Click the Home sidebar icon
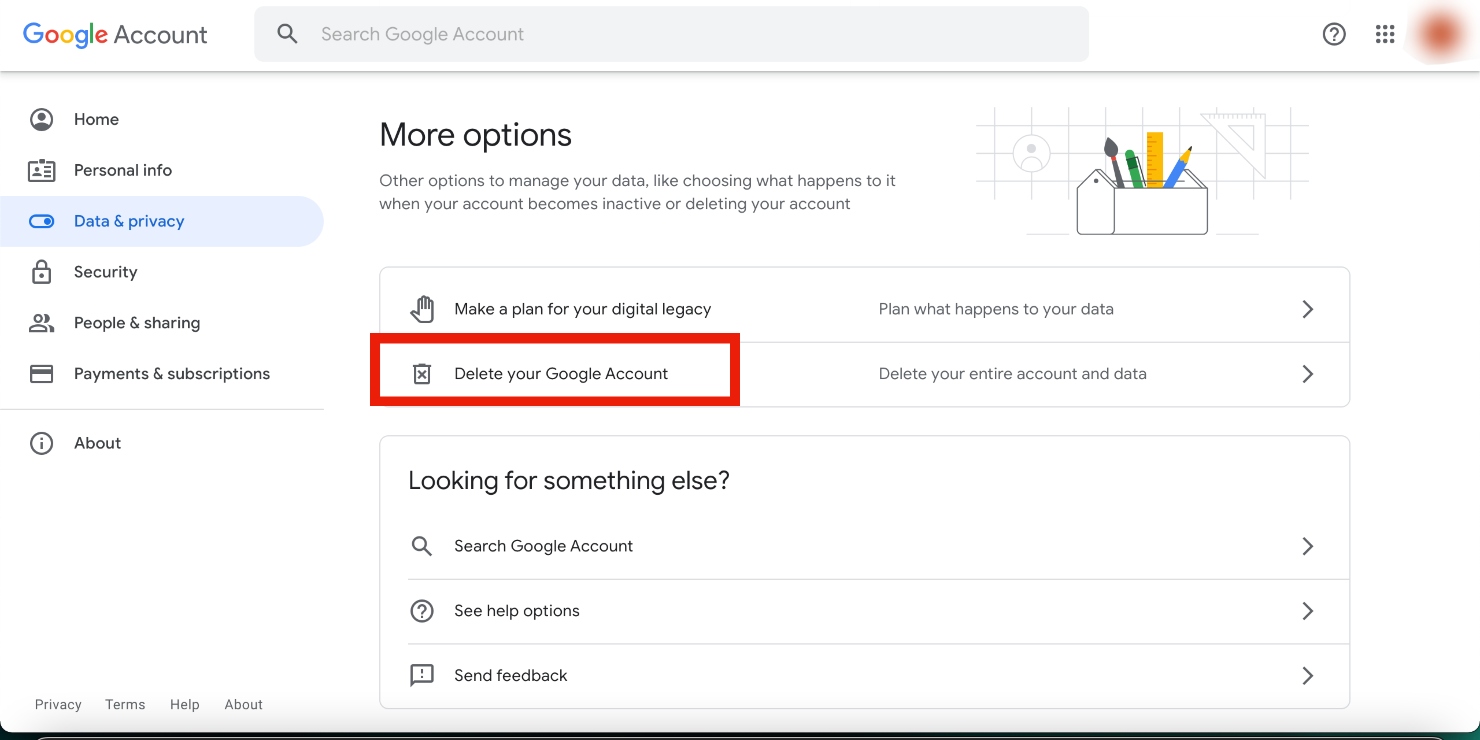This screenshot has width=1480, height=740. click(41, 119)
